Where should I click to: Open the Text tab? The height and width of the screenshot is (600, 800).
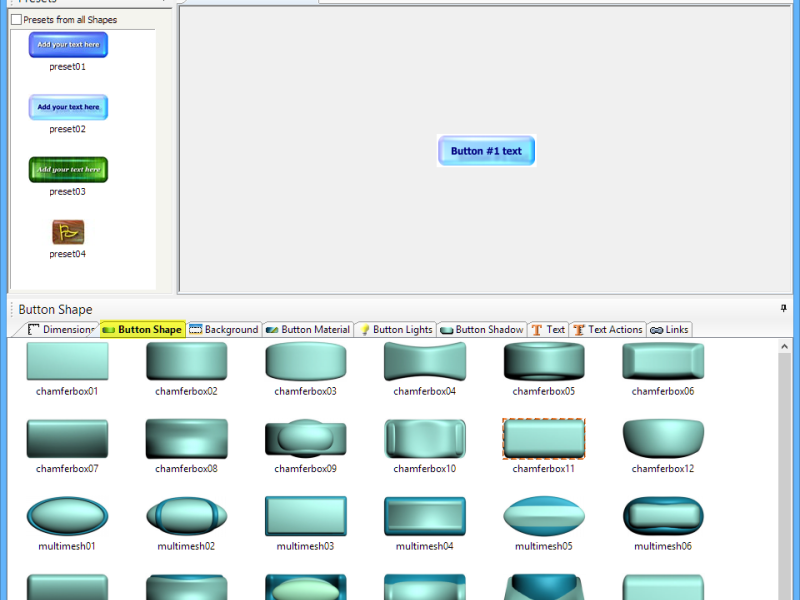(548, 330)
